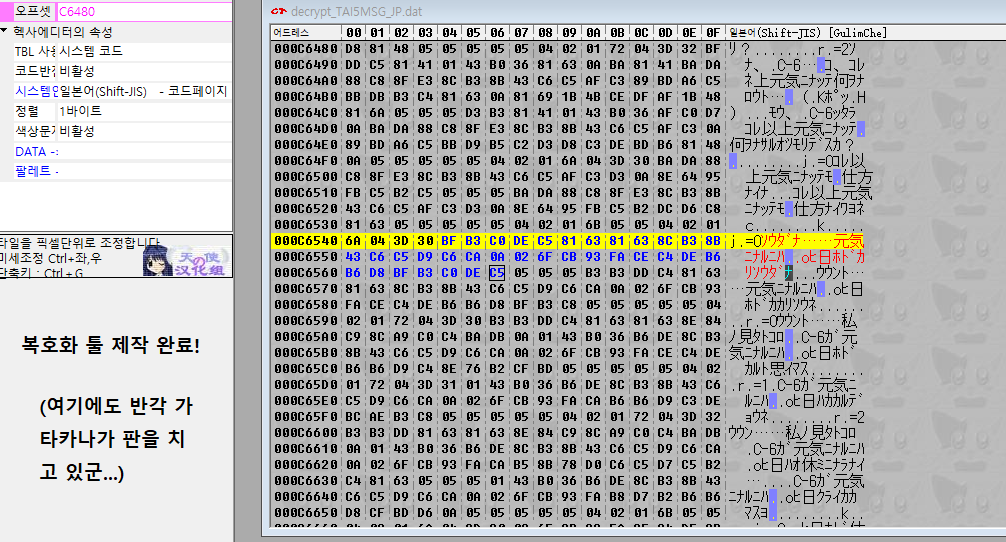Click the decoded text of row 000C6540
Screen dimensions: 1006x542
point(796,241)
